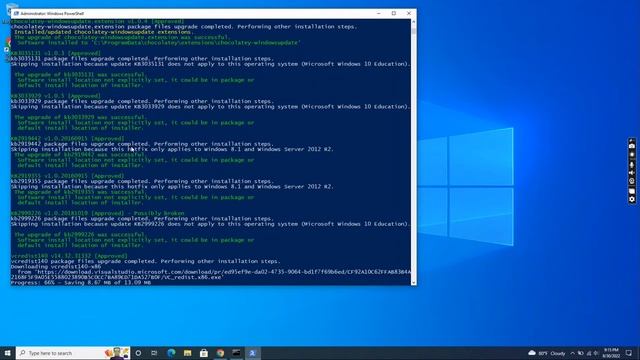Click the Cortana circle icon on taskbar
The height and width of the screenshot is (360, 640).
point(138,353)
